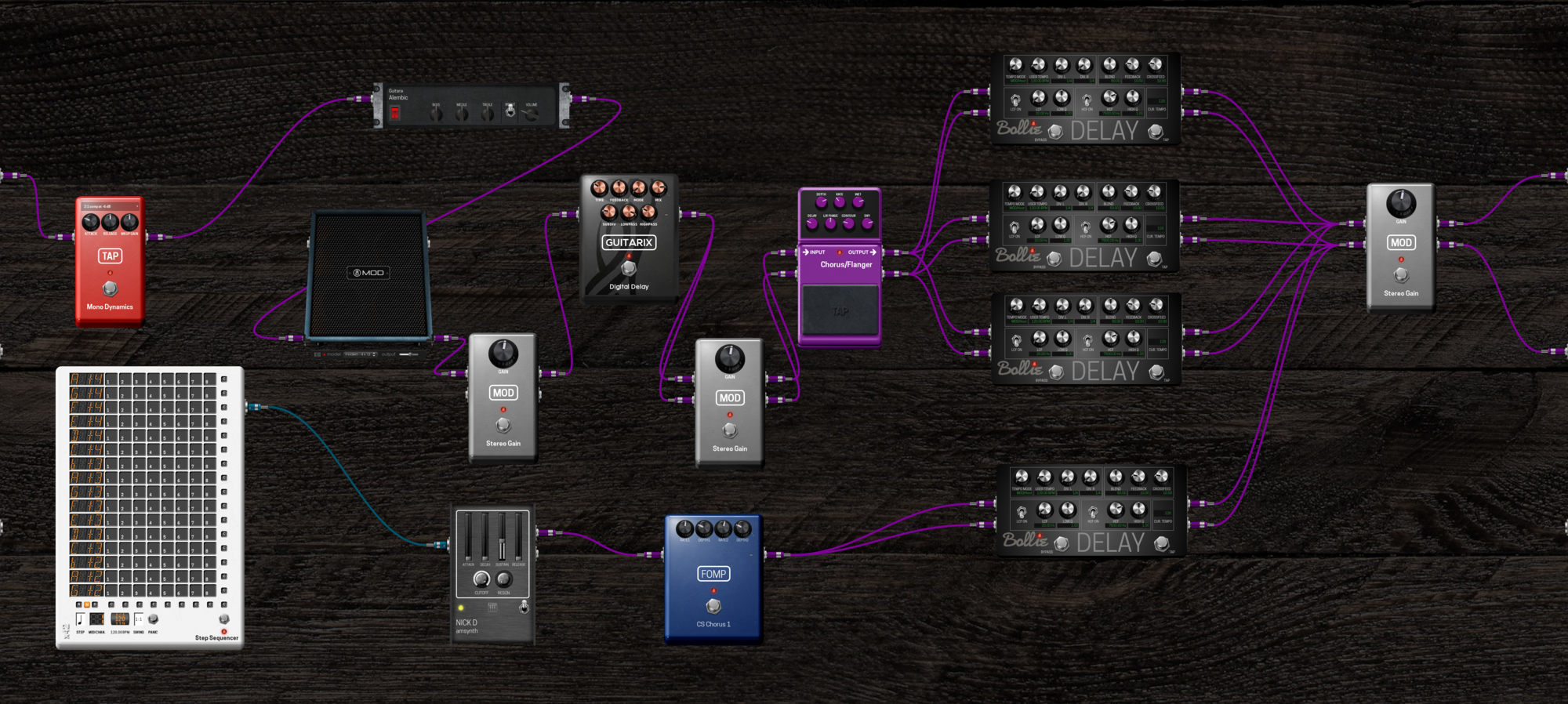Switch HCF ON toggle on topmost Bollie Delay
1568x704 pixels.
coord(1087,100)
